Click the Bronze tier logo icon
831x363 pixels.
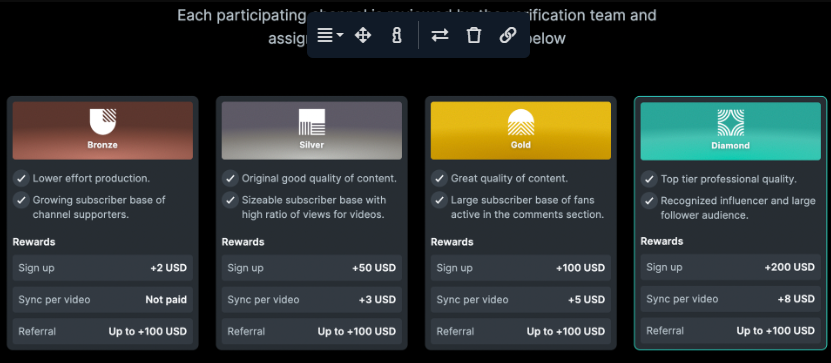tap(103, 122)
